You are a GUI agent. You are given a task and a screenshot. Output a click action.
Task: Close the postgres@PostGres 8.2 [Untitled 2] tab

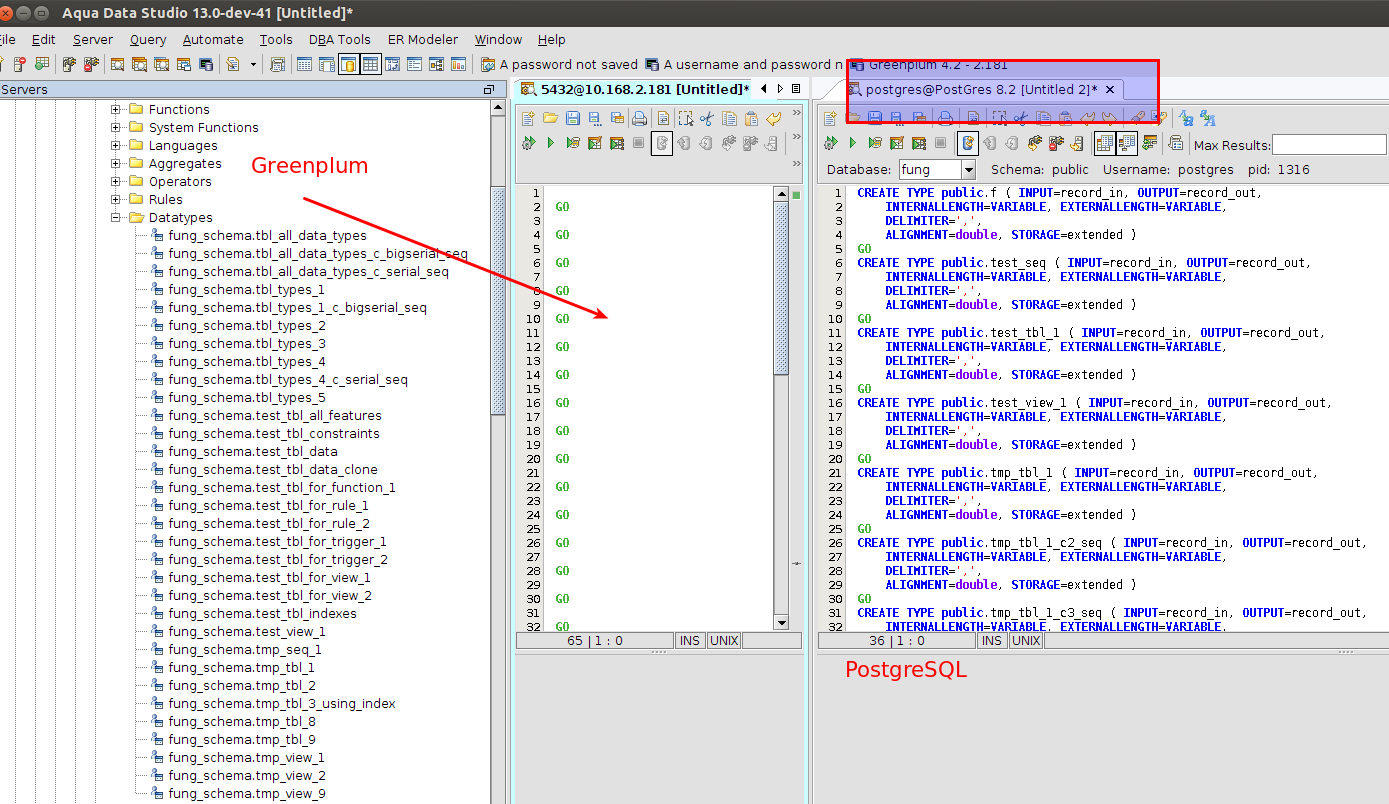click(1110, 89)
